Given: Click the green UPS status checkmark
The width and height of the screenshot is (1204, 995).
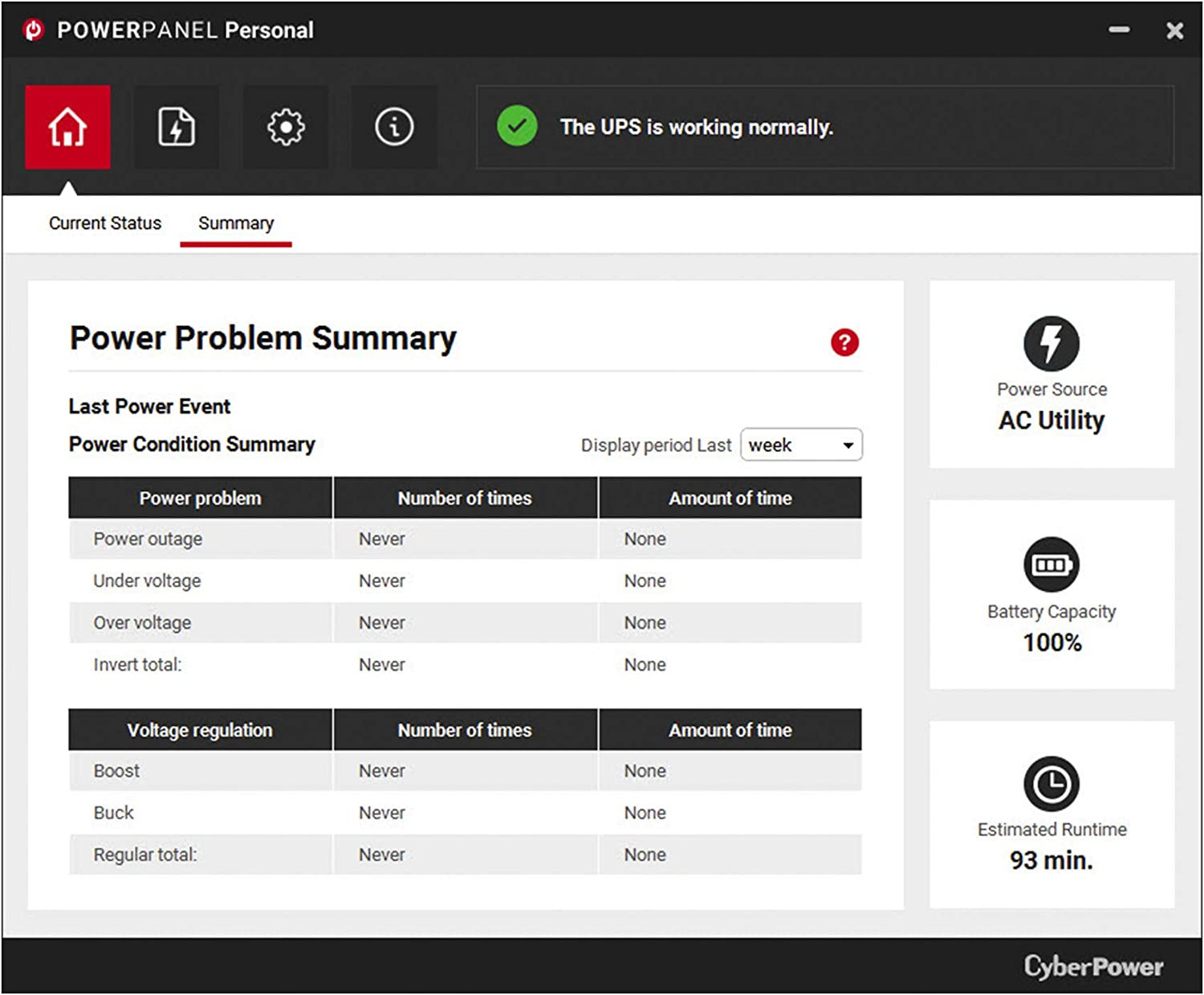Looking at the screenshot, I should [x=517, y=126].
